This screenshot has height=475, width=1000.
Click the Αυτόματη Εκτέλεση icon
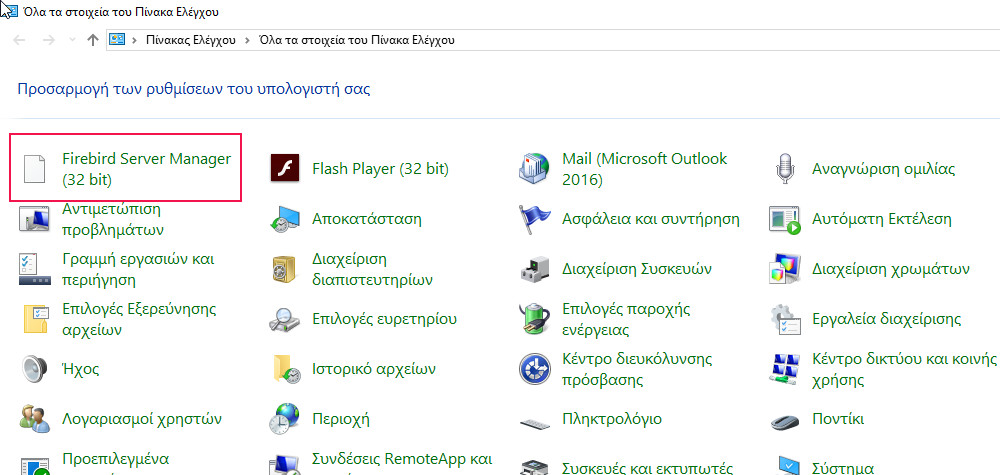click(785, 220)
